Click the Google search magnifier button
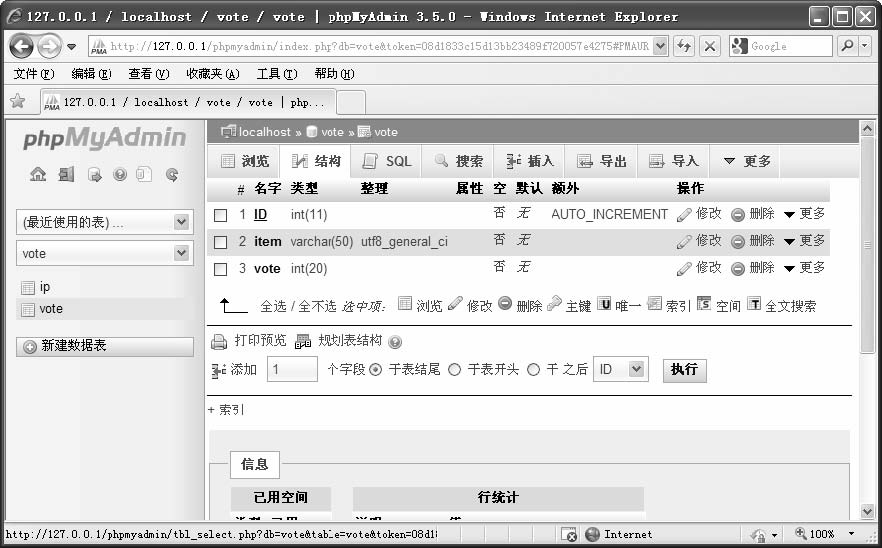Screen dimensions: 882x548 tap(847, 46)
